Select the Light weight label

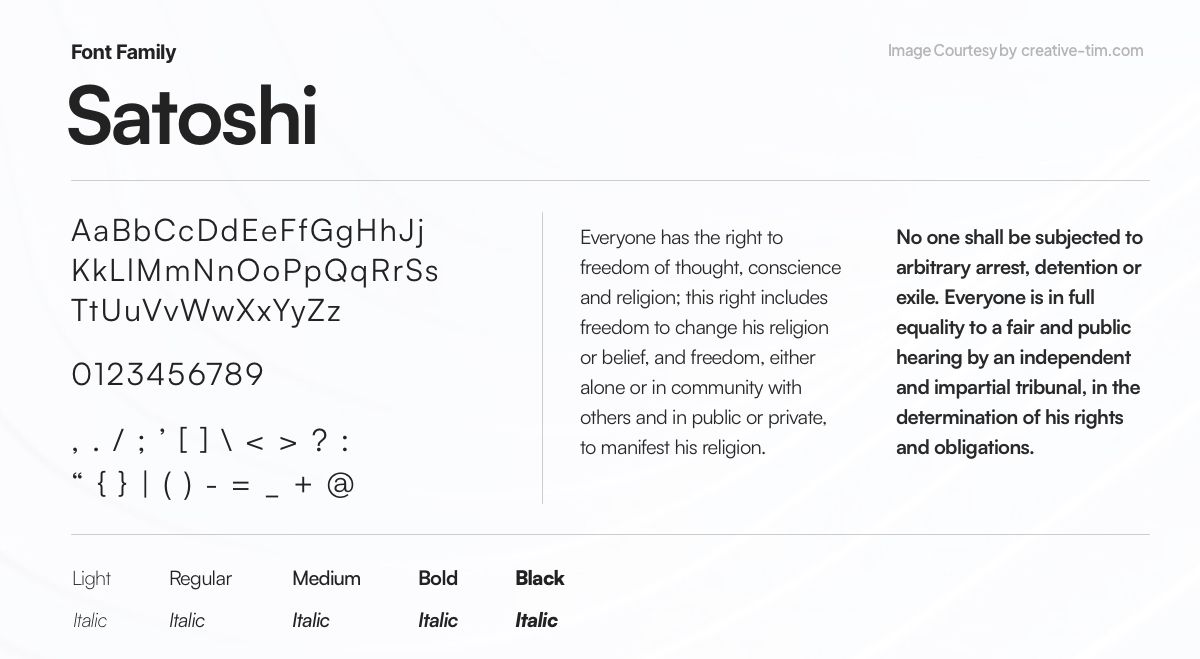click(91, 578)
